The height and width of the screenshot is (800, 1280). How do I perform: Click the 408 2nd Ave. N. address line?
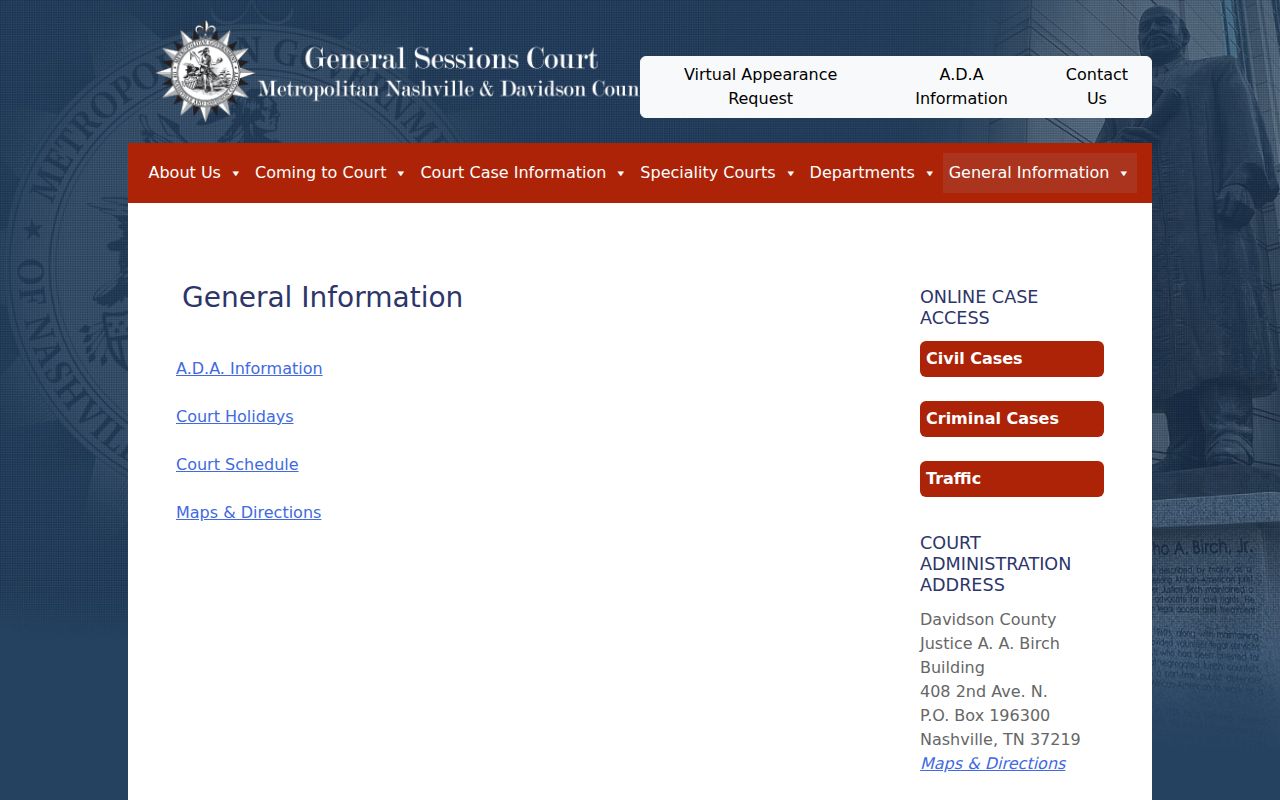(984, 691)
